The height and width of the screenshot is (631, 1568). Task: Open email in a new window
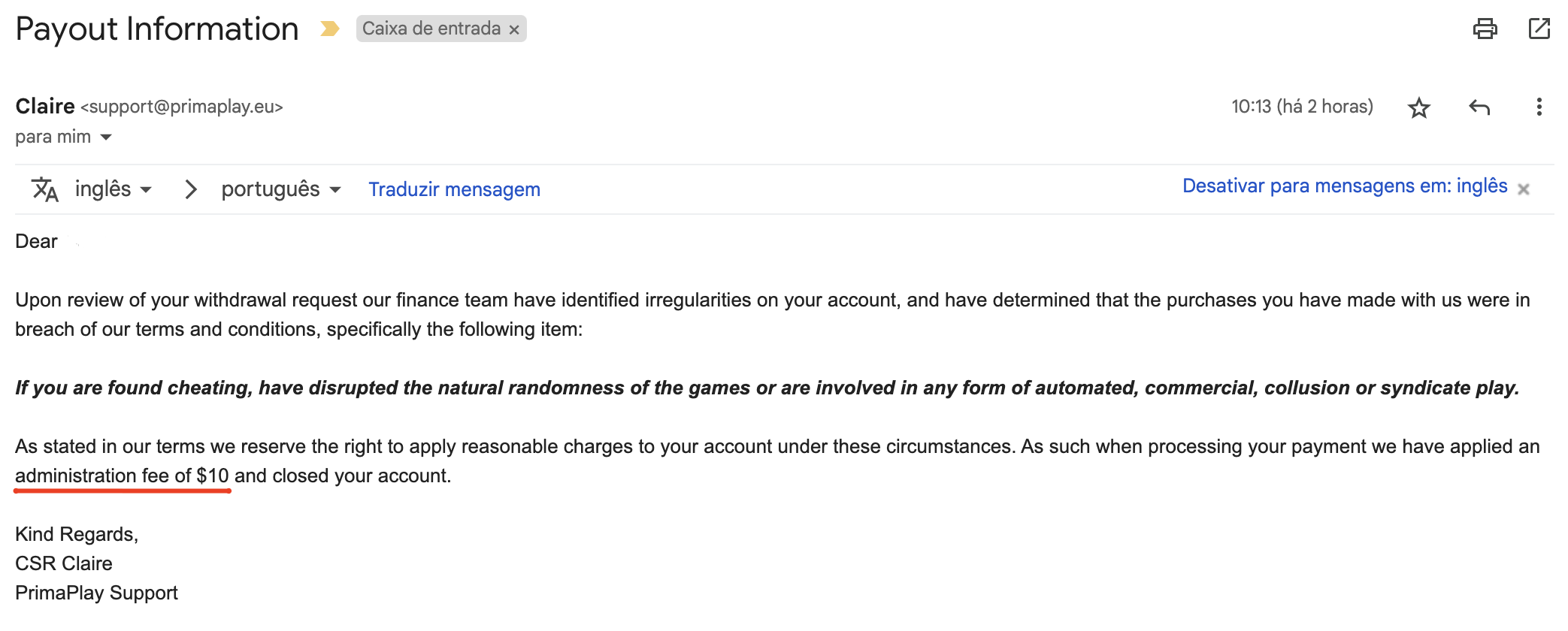(1539, 29)
